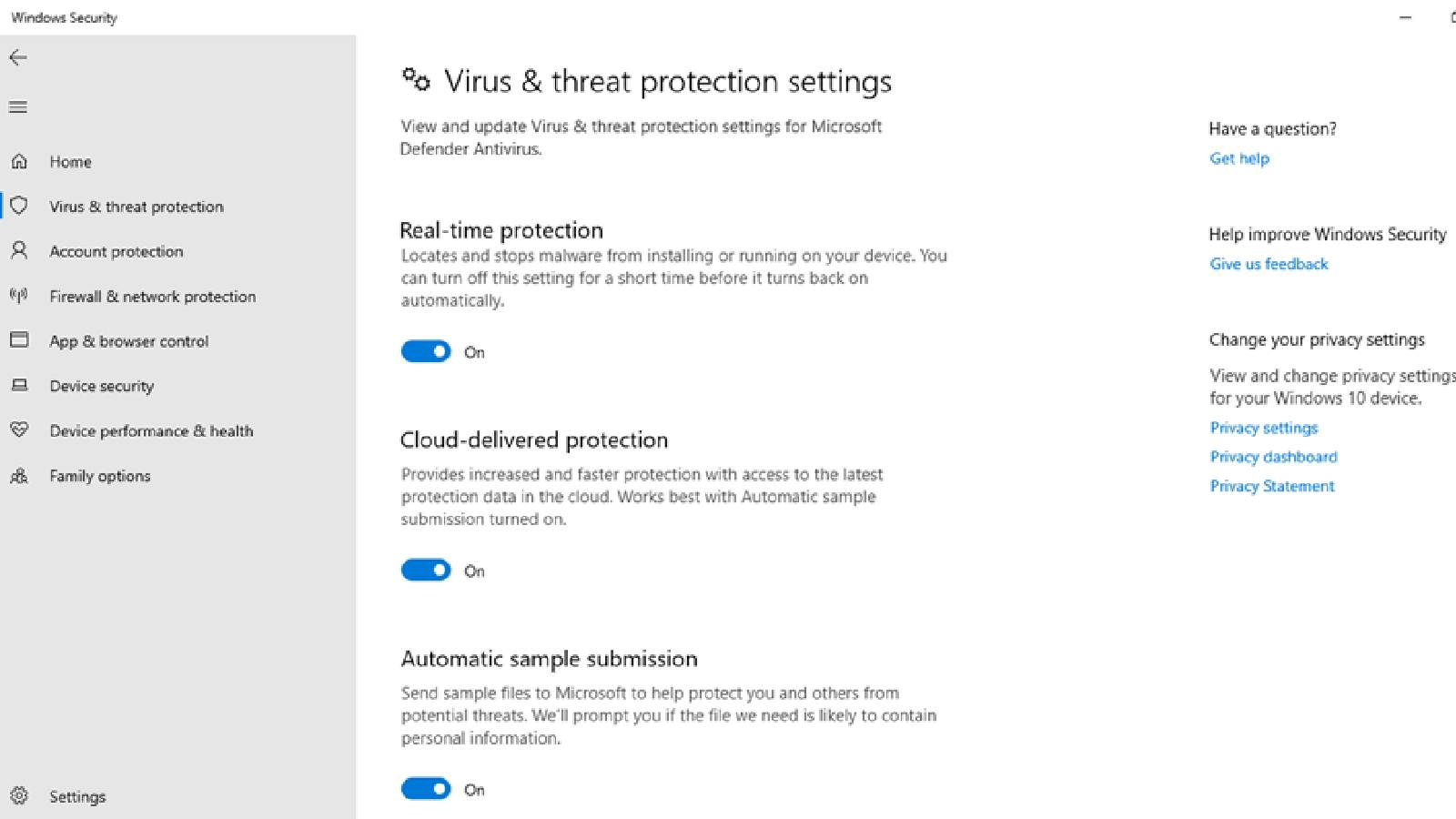Open the Get help link
This screenshot has width=1456, height=819.
1239,158
